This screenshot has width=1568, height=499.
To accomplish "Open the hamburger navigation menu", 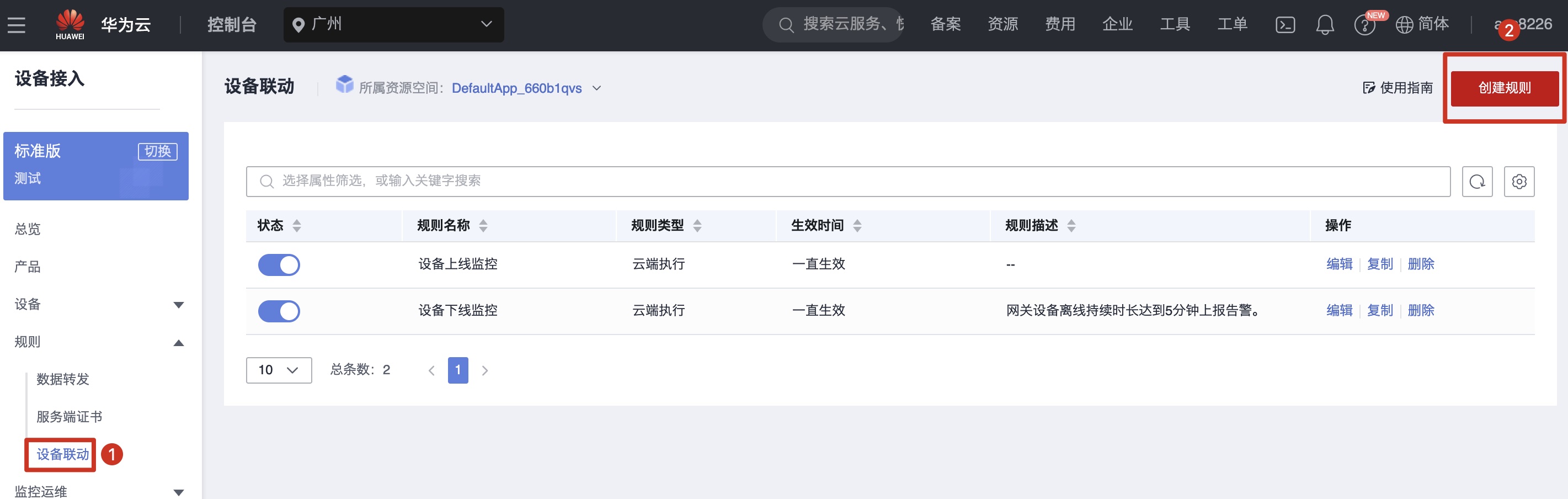I will 17,25.
